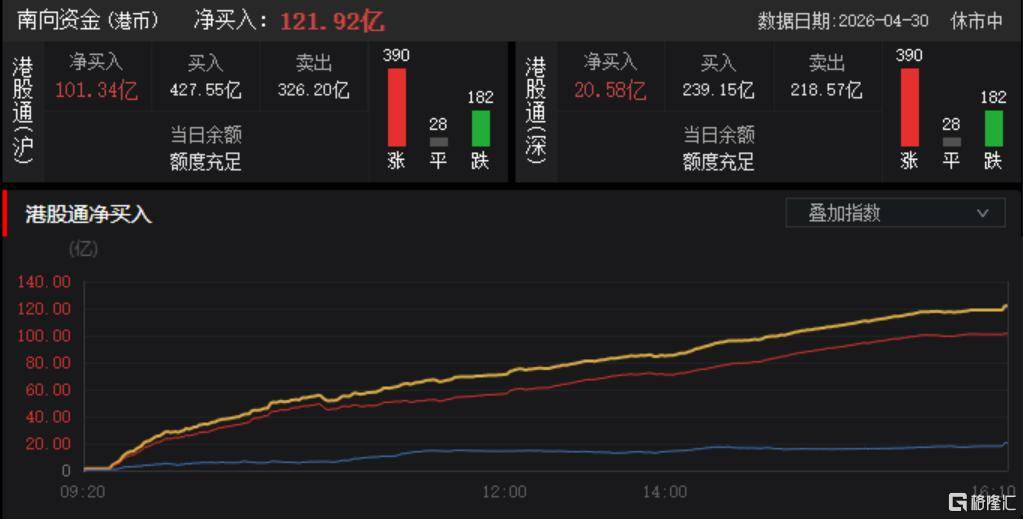Click Shanghai net buy value 101.34亿
The width and height of the screenshot is (1023, 519).
click(x=97, y=90)
